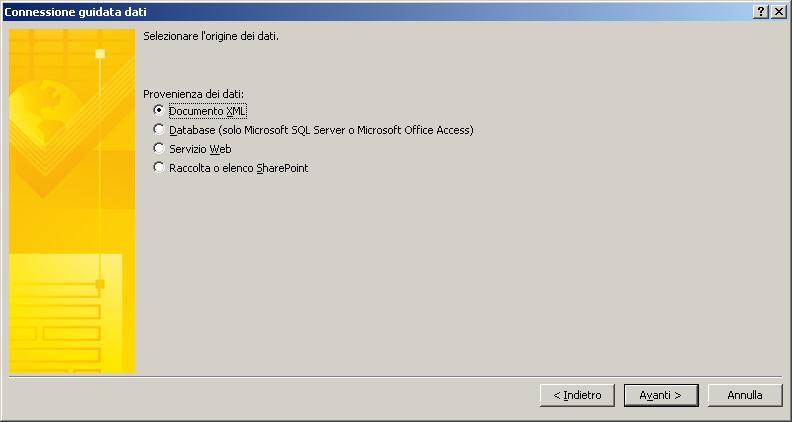Click the Servizio Web label text
The width and height of the screenshot is (792, 422).
click(x=200, y=149)
